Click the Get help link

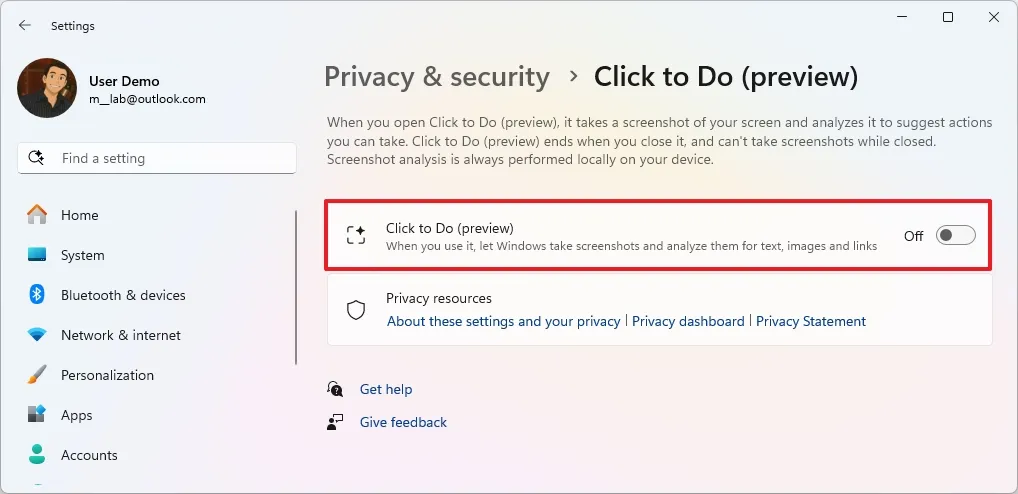385,389
